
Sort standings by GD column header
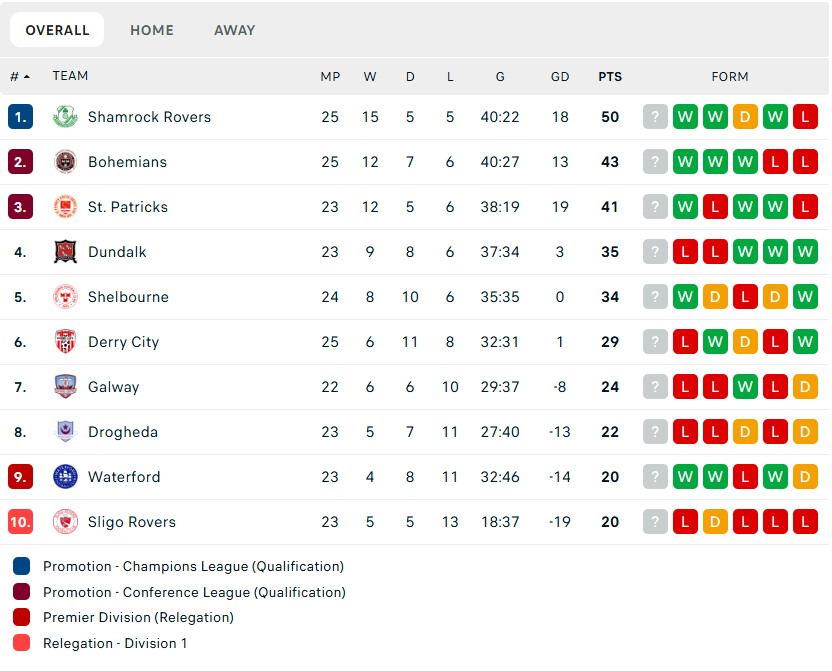560,77
